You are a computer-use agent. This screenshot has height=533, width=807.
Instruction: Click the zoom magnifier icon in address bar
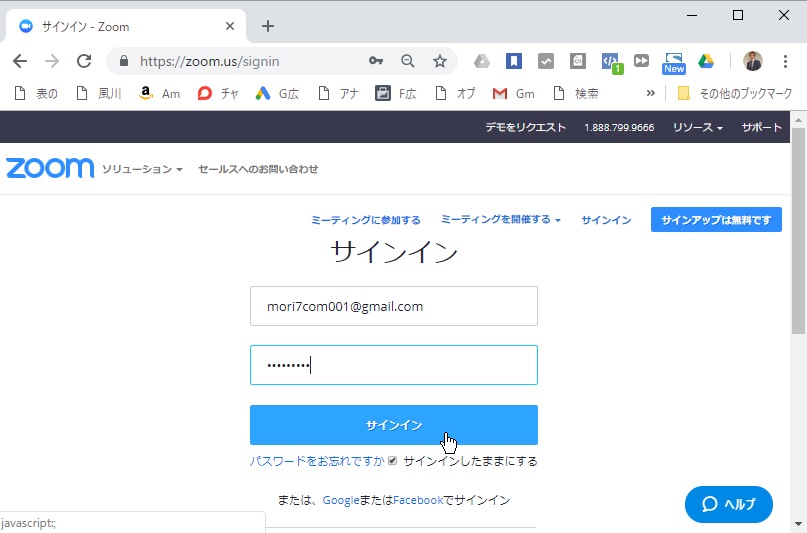pos(408,61)
